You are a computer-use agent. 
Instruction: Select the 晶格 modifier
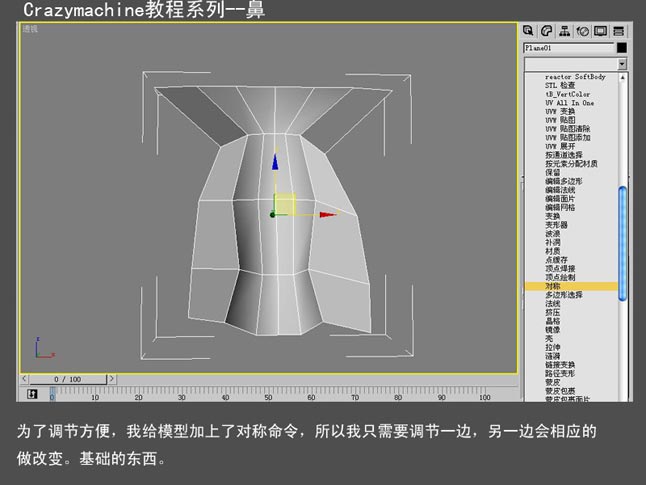pyautogui.click(x=553, y=321)
